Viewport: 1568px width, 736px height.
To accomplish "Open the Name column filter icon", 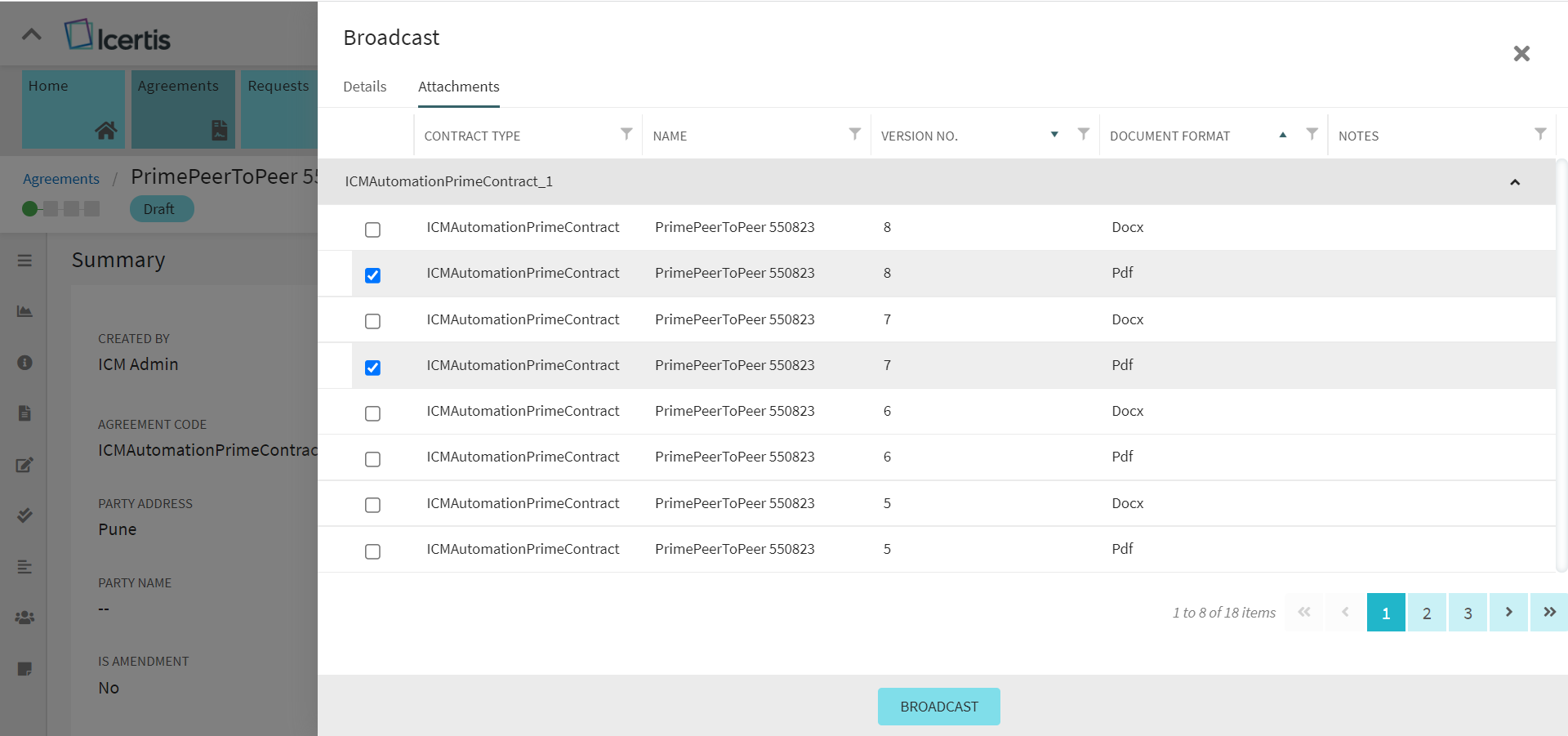I will click(x=854, y=134).
